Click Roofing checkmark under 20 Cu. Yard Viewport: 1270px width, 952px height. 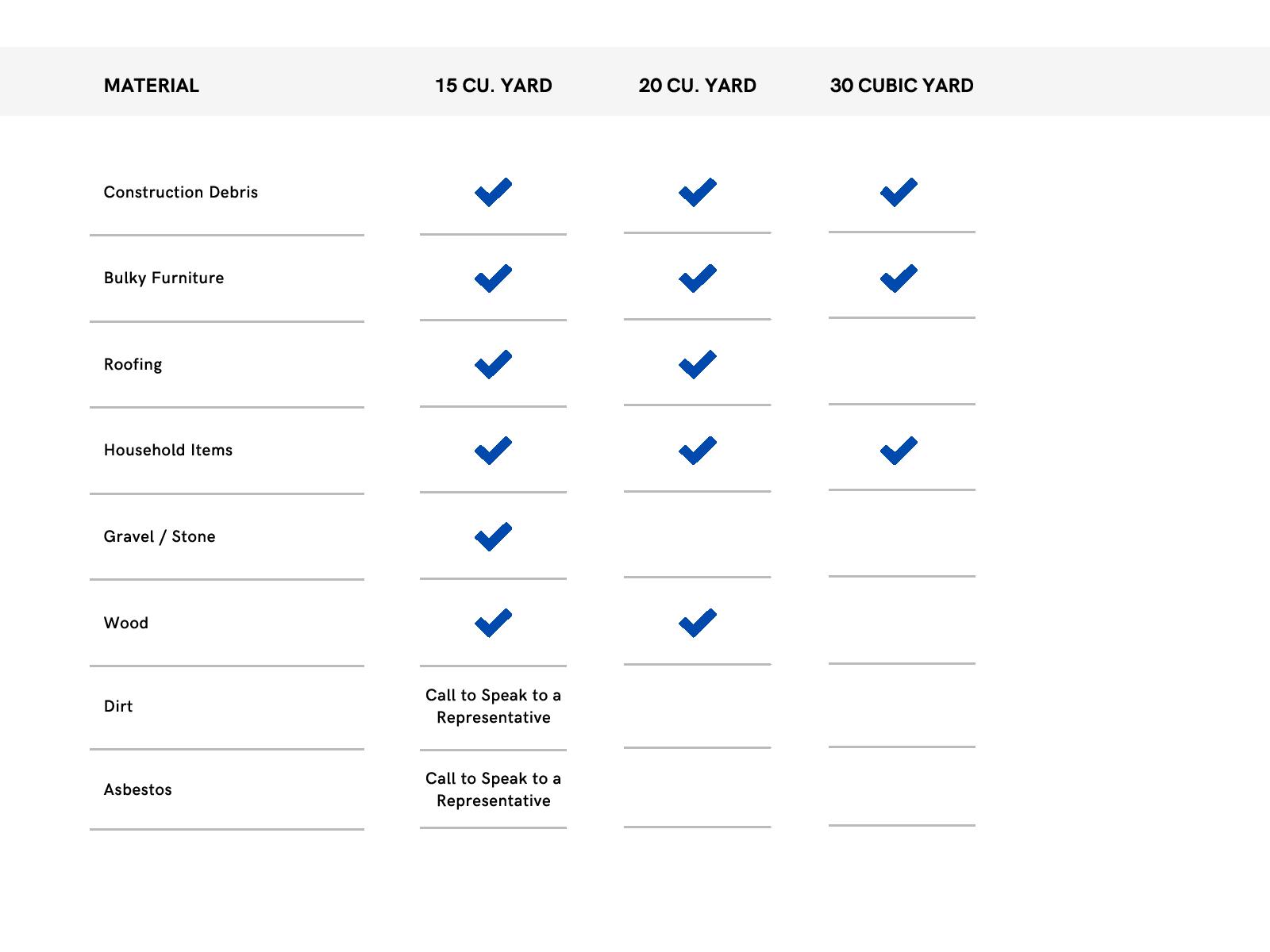[698, 364]
